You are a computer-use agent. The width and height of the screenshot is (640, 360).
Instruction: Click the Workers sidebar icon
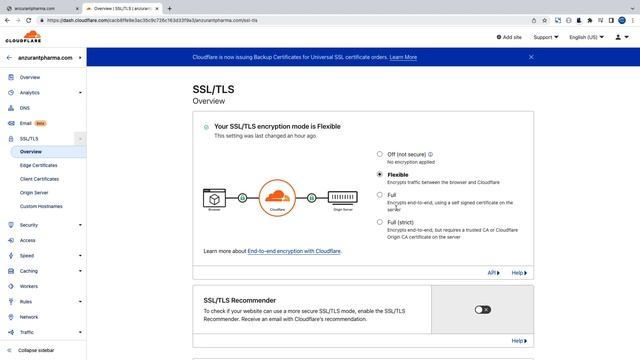[x=11, y=286]
